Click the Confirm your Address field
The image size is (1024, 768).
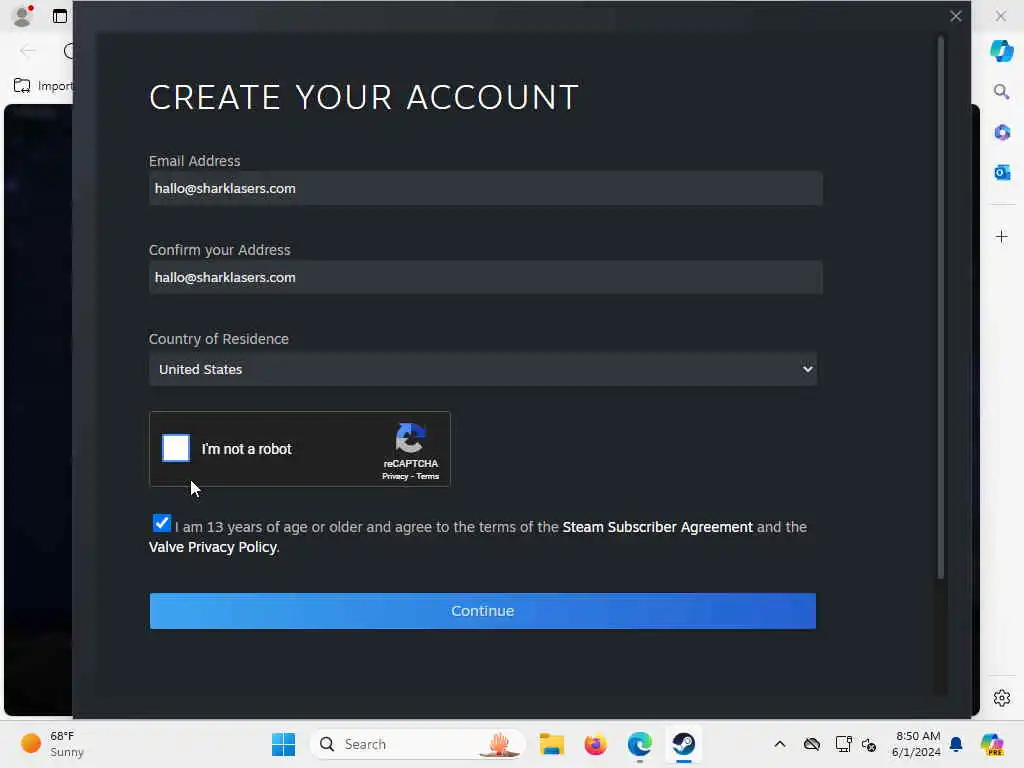[x=485, y=278]
